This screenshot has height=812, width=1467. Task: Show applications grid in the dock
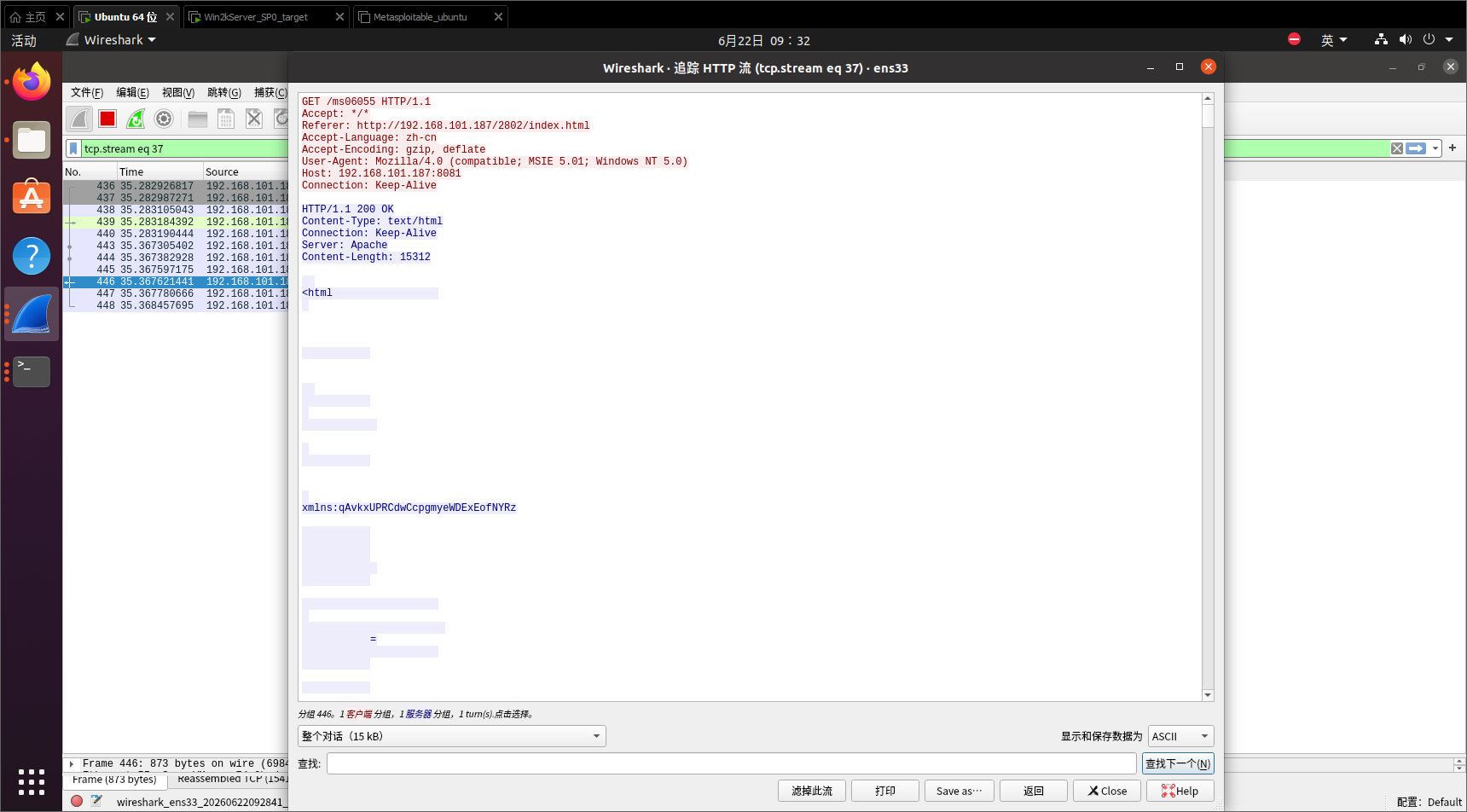pyautogui.click(x=32, y=781)
